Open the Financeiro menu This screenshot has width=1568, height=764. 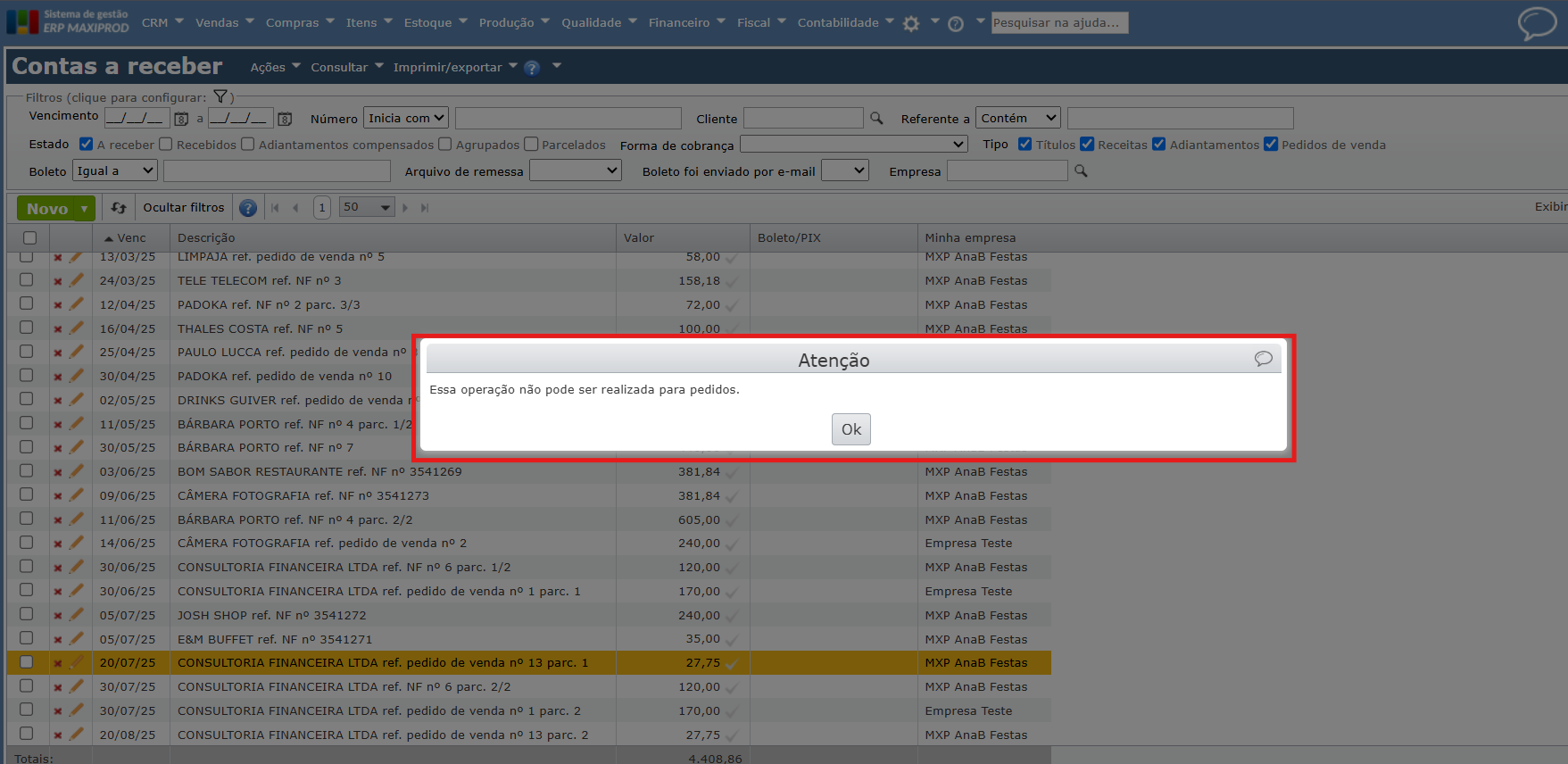[685, 22]
